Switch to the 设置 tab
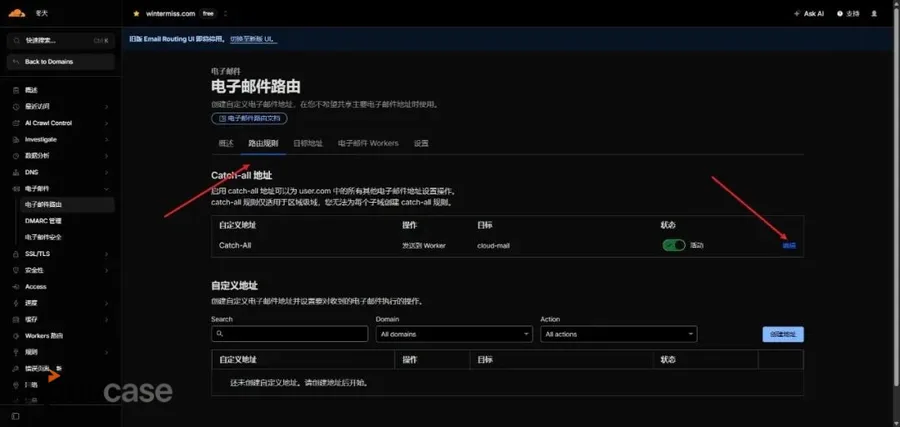The height and width of the screenshot is (427, 900). [x=421, y=143]
